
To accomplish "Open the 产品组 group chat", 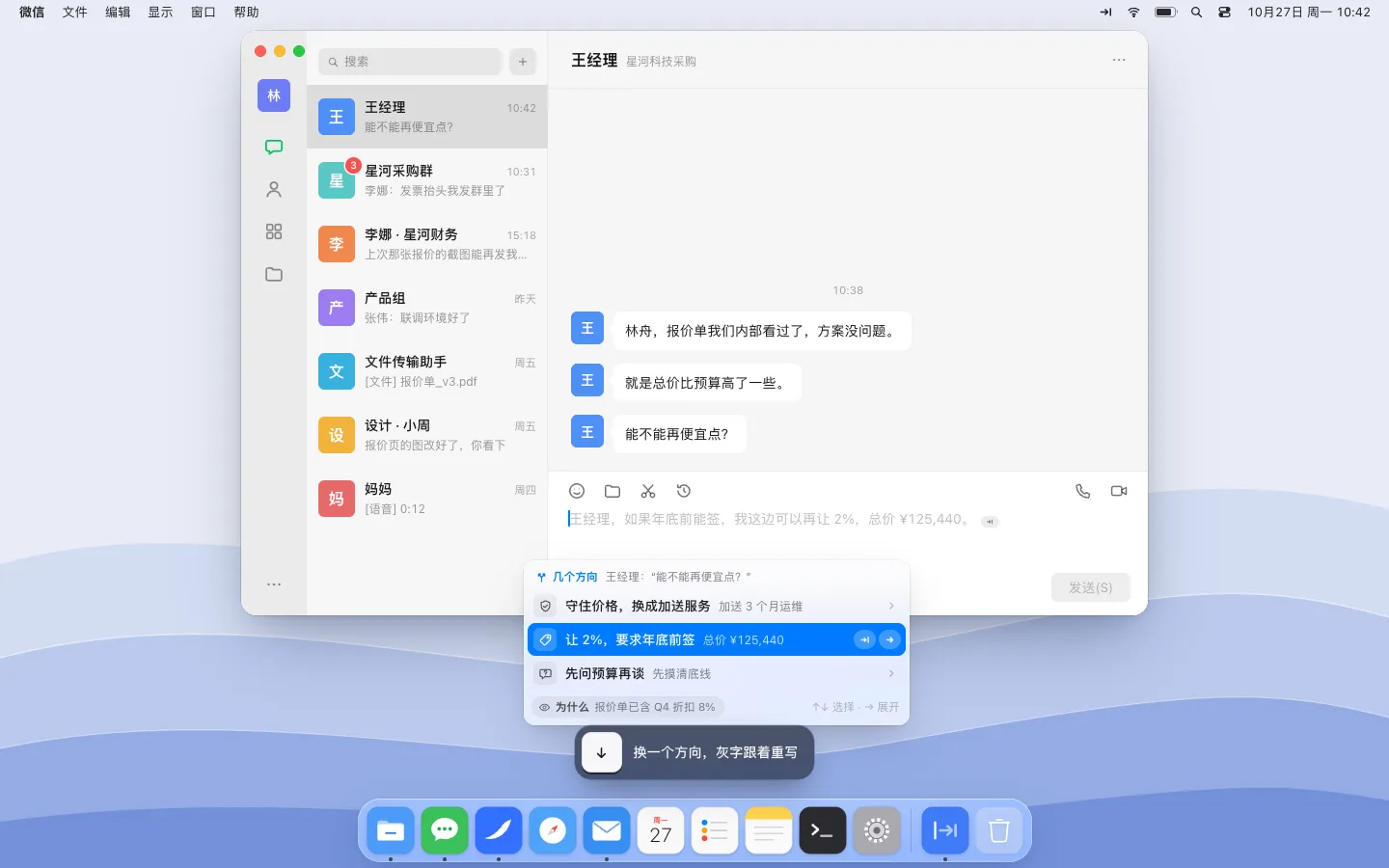I will 427,308.
